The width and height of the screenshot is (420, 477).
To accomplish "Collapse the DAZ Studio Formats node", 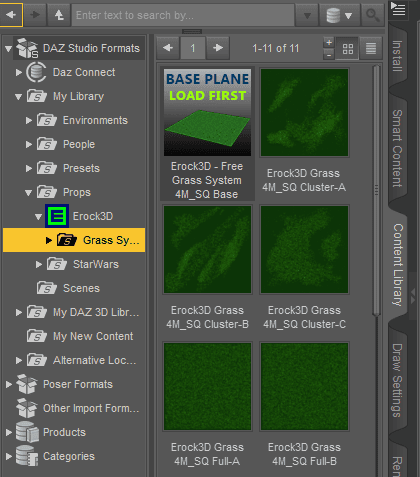I will [x=8, y=49].
